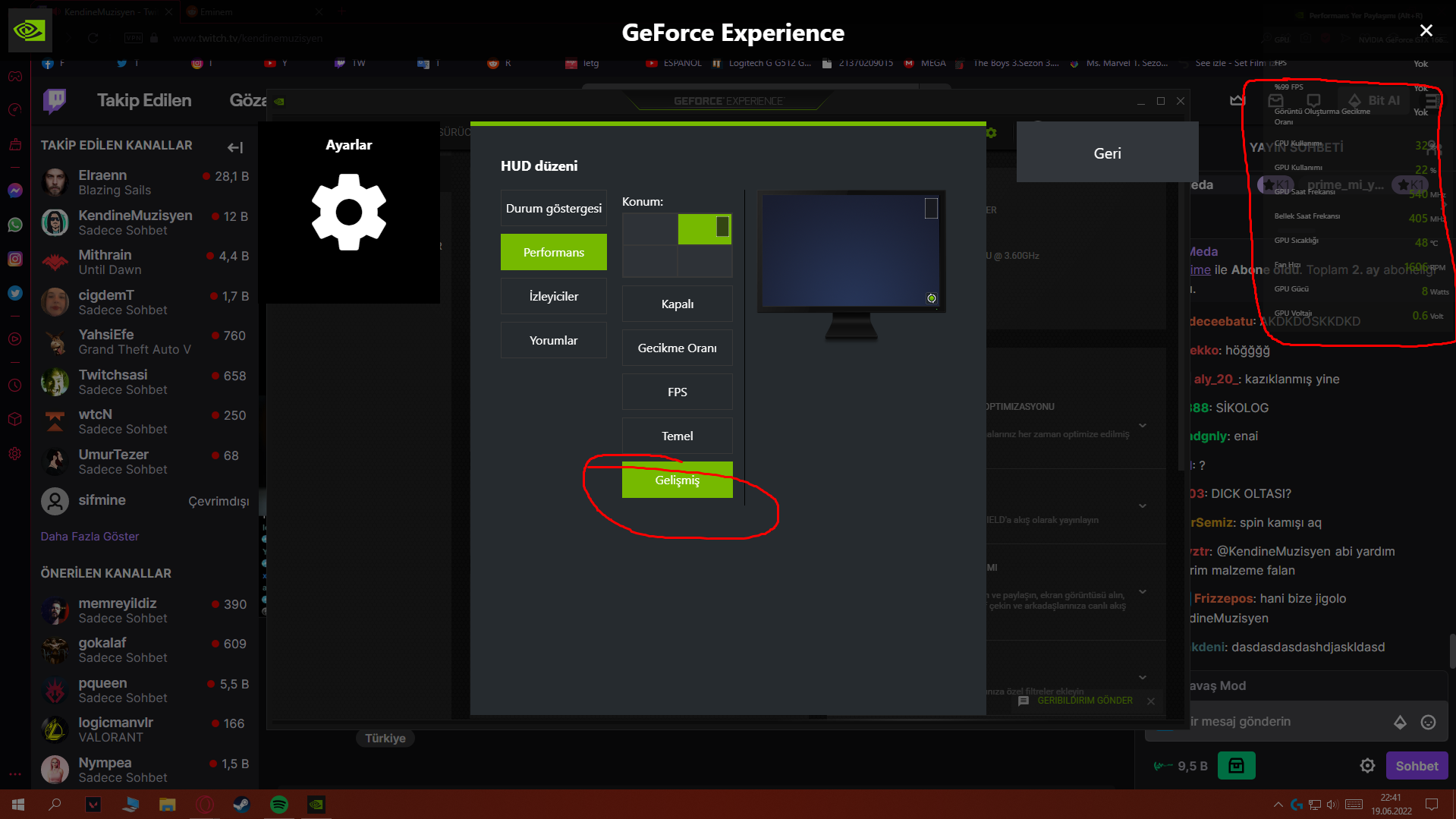
Task: Open Instagram in the Opera sidebar
Action: [15, 259]
